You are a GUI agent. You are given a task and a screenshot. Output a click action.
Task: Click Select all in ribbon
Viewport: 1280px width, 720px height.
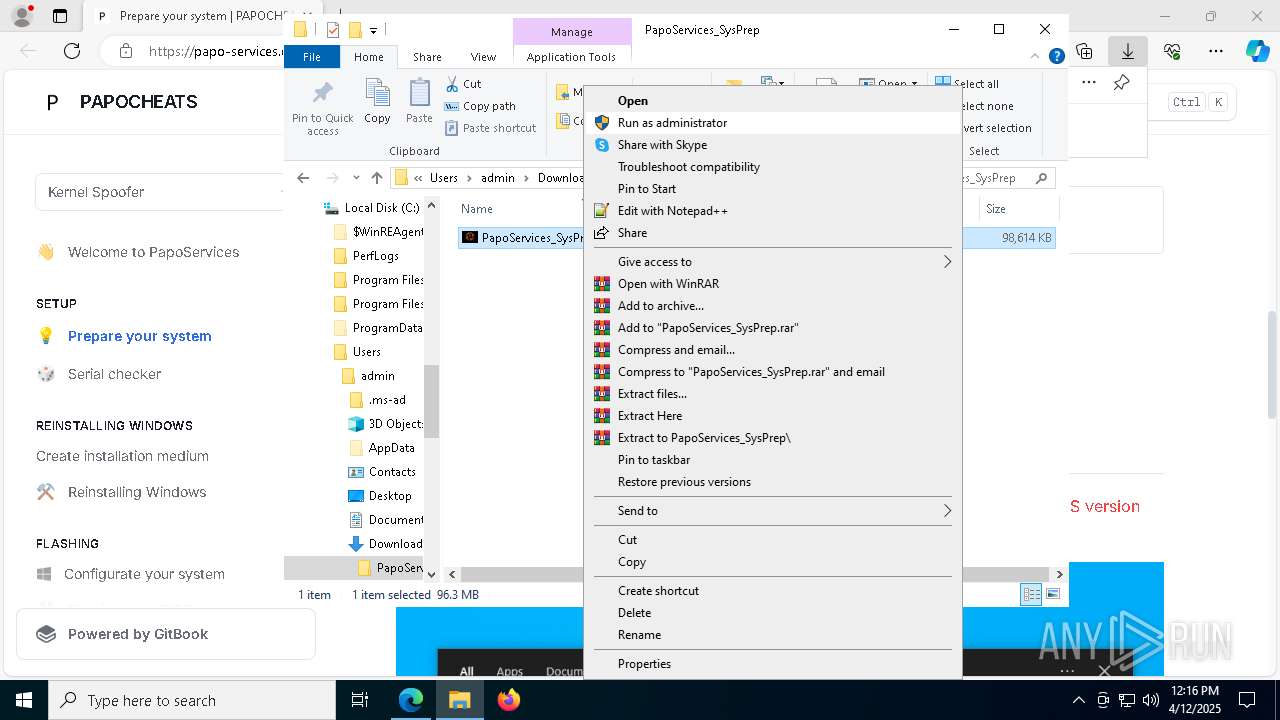(968, 84)
